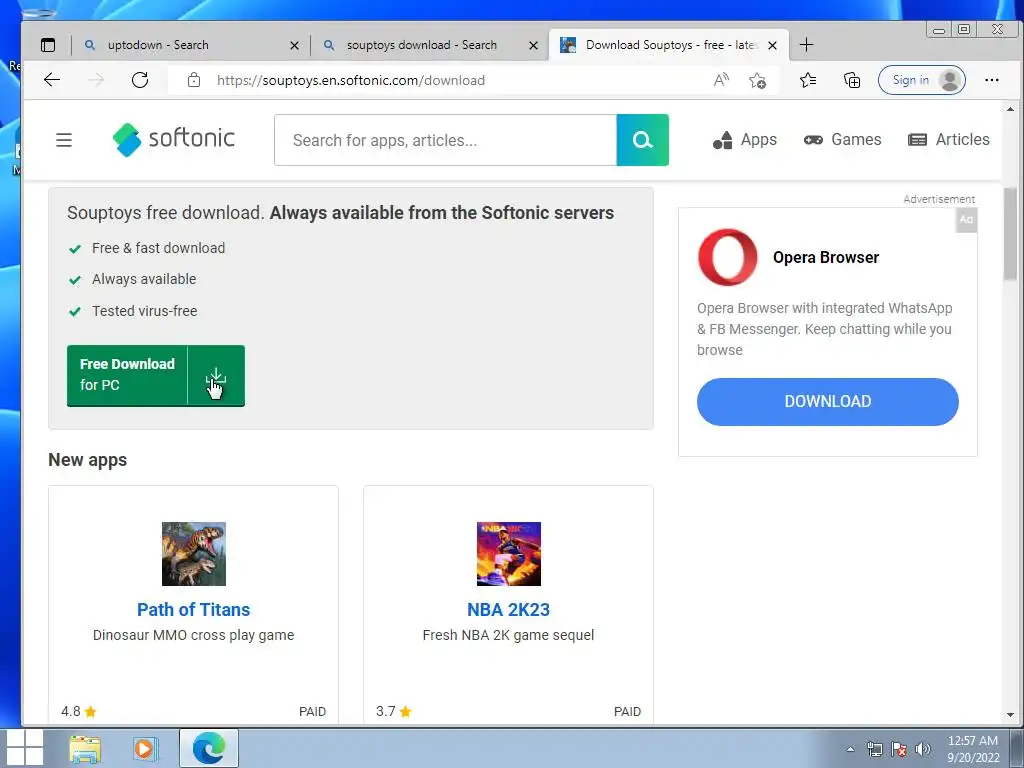1024x768 pixels.
Task: Open the NBA 2K23 link
Action: 508,610
